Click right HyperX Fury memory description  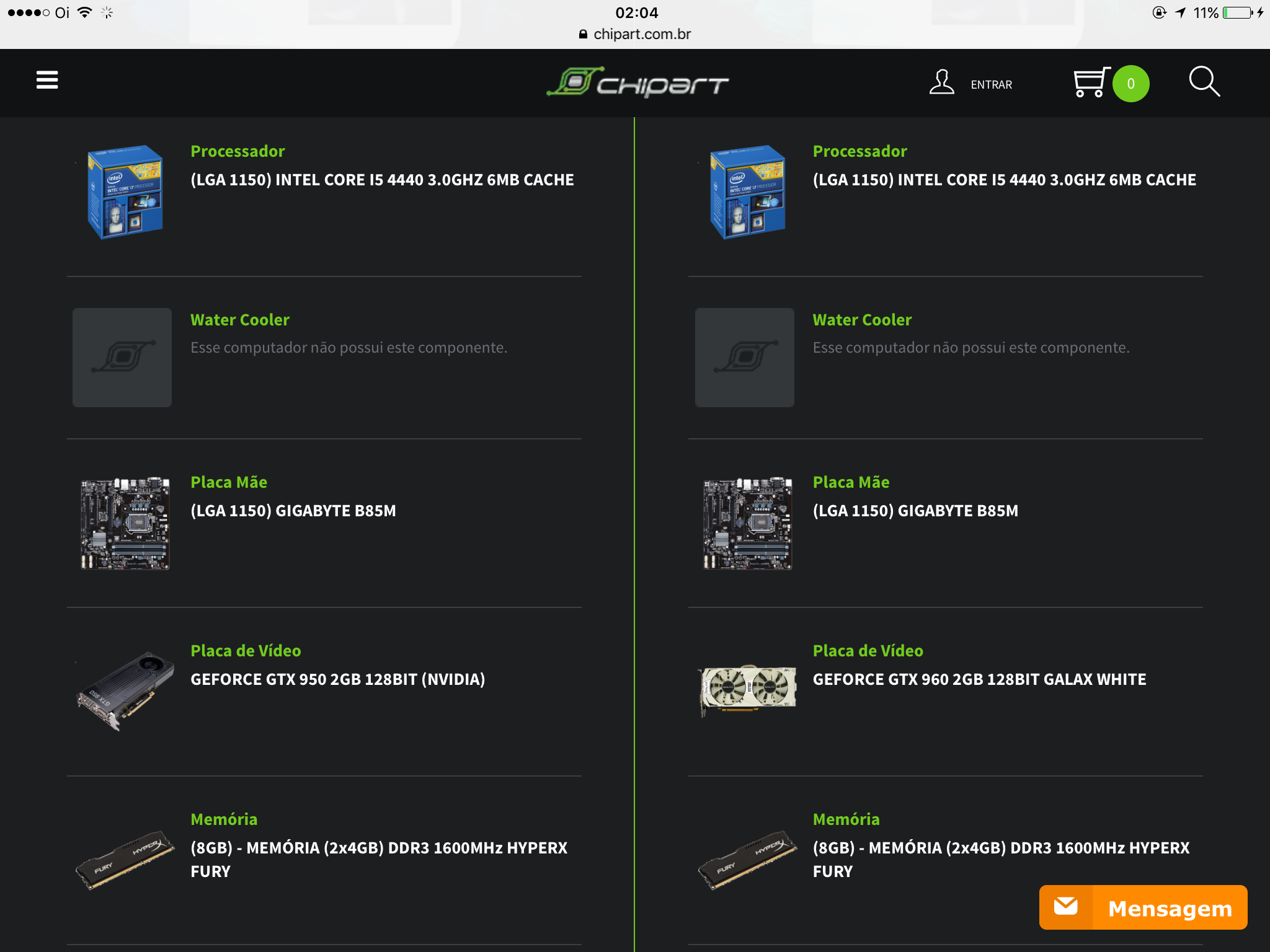pos(1001,859)
